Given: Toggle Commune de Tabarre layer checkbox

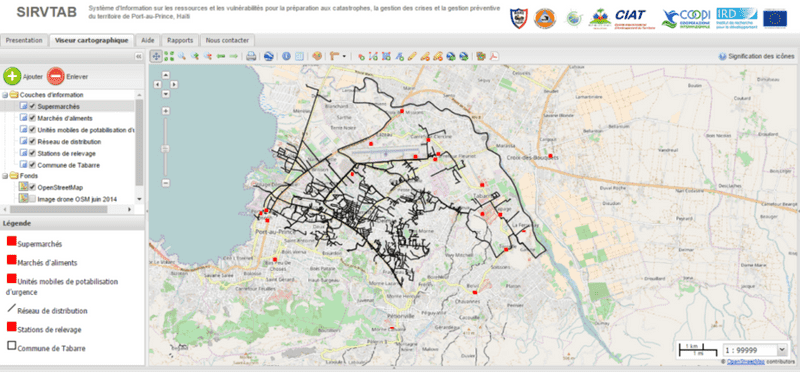Looking at the screenshot, I should (32, 165).
